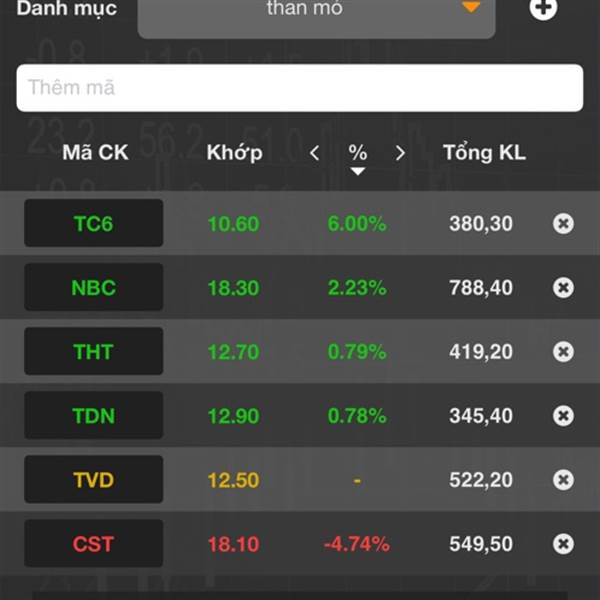Open the 'than mỏ' category dropdown
The height and width of the screenshot is (600, 600).
tap(316, 17)
